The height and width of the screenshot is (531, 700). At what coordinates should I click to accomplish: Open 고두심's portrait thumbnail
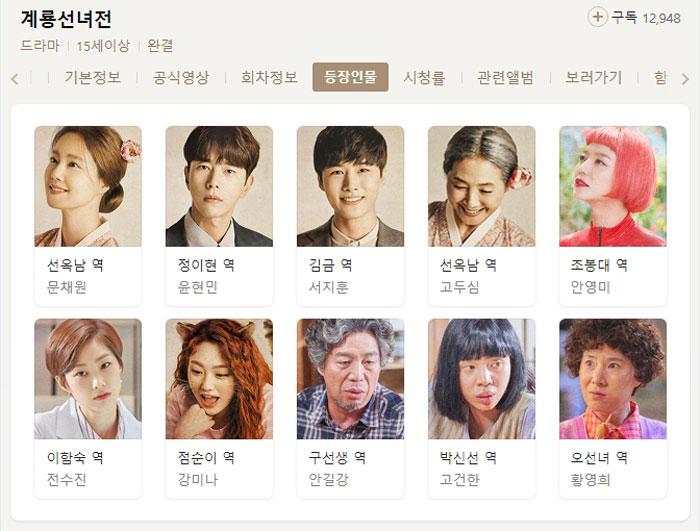(x=482, y=186)
